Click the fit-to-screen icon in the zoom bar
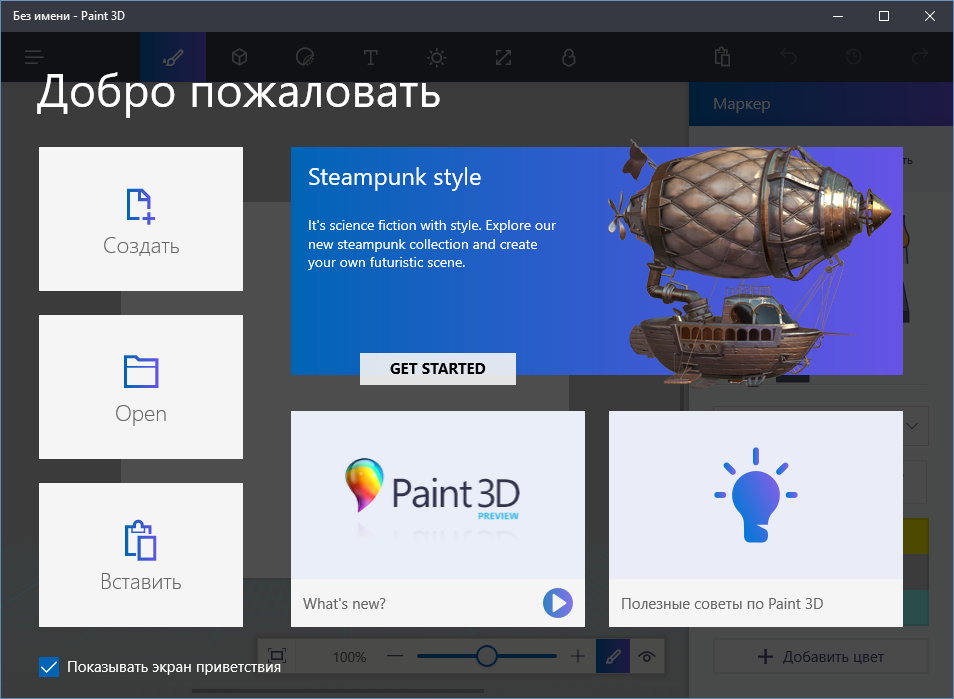 click(277, 656)
